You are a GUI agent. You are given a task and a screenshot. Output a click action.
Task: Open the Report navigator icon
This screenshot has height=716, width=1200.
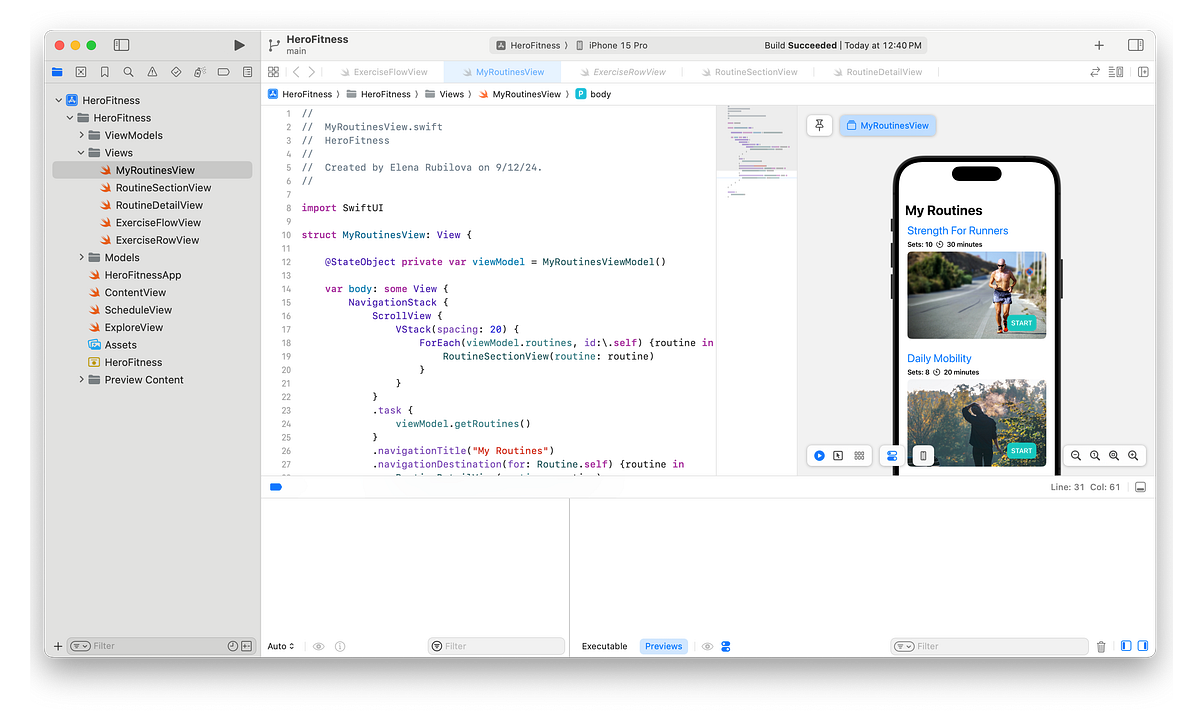coord(247,71)
